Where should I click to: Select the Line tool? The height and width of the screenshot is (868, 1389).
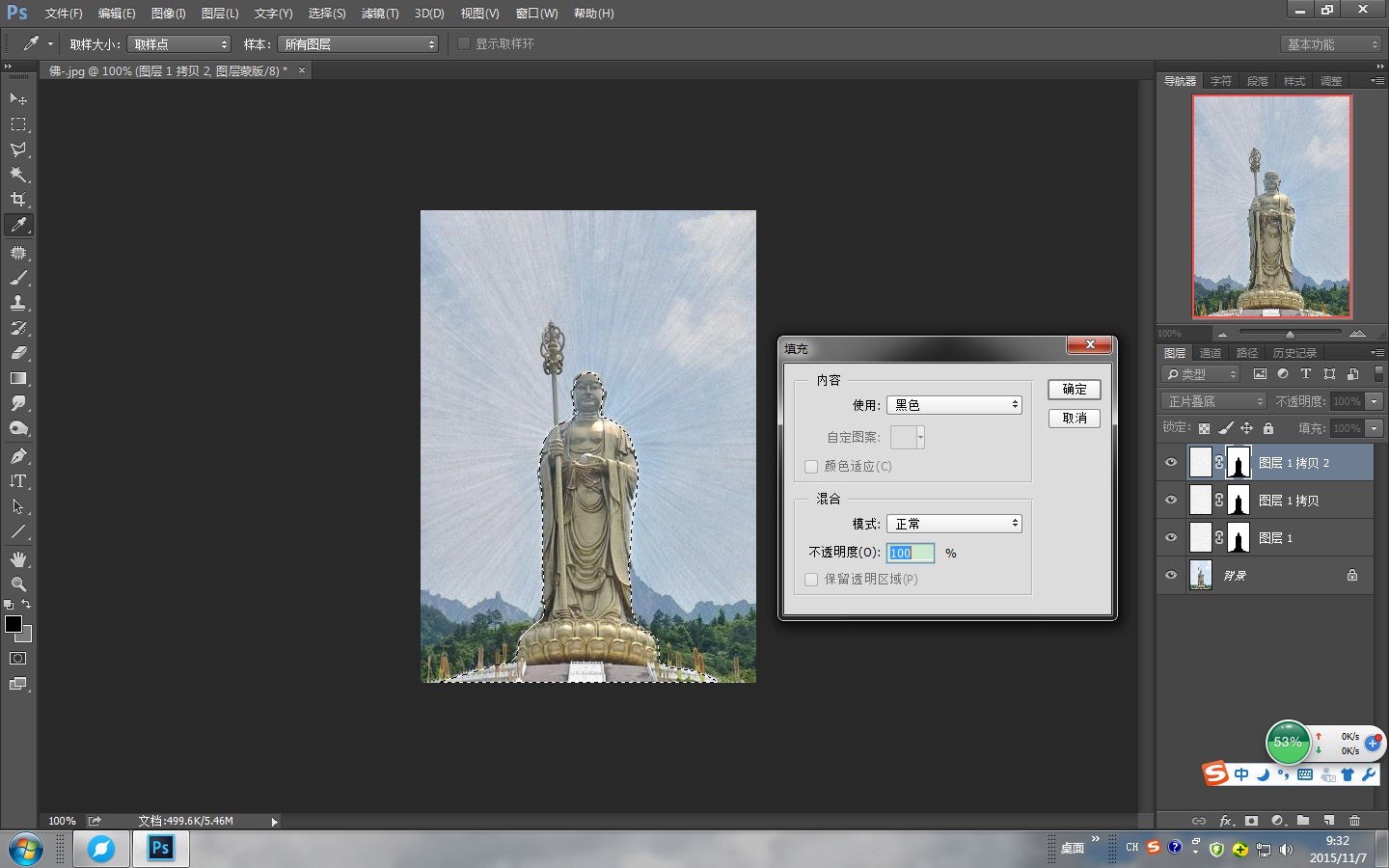pyautogui.click(x=18, y=531)
